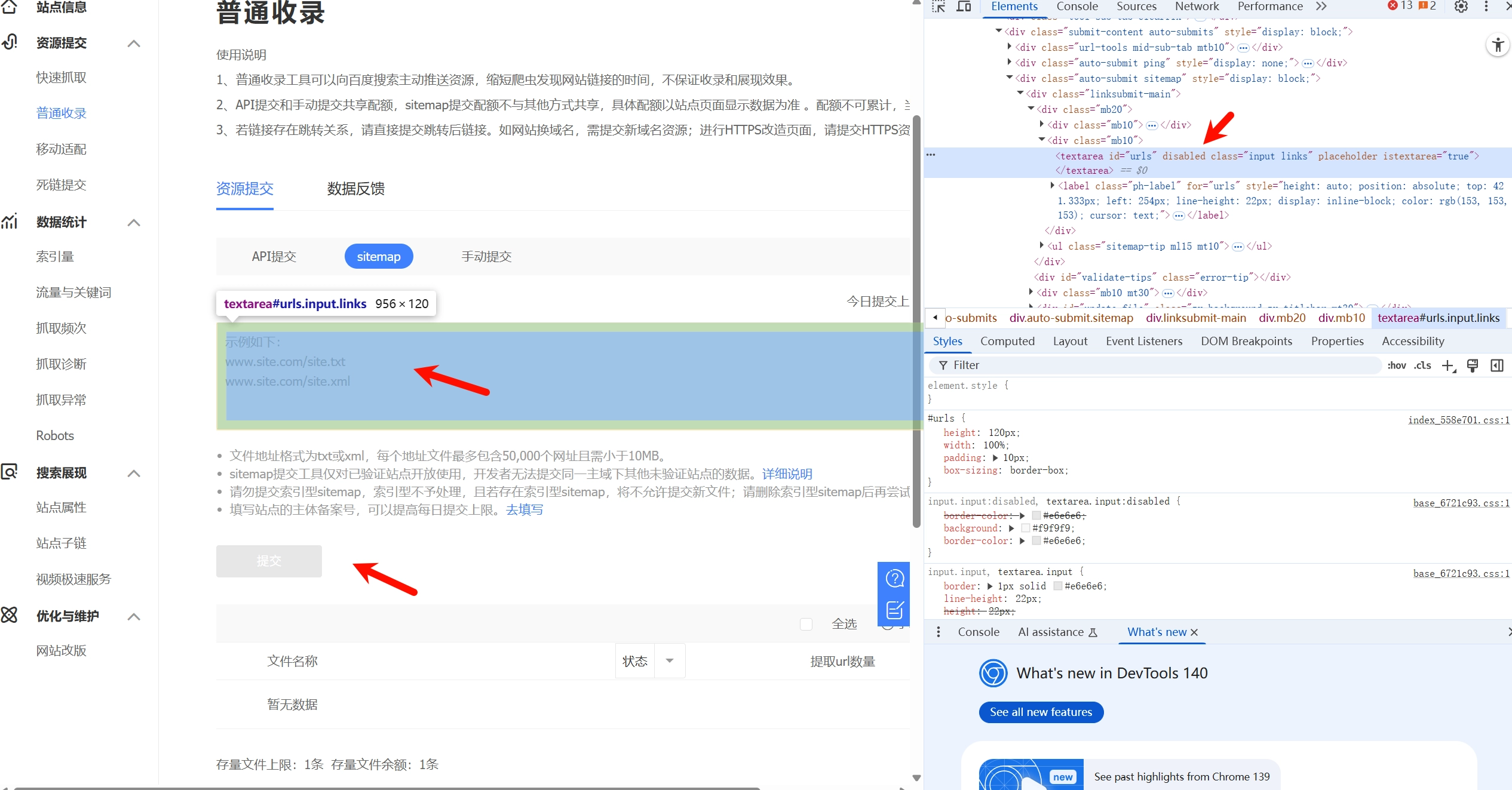Collapse the div class linksubmit-main node
This screenshot has width=1512, height=790.
[x=1020, y=93]
